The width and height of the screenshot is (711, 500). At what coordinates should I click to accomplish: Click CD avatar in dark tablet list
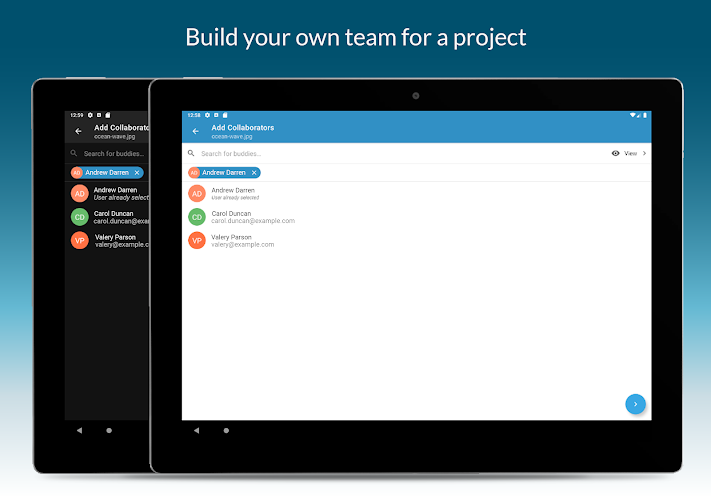[x=80, y=217]
